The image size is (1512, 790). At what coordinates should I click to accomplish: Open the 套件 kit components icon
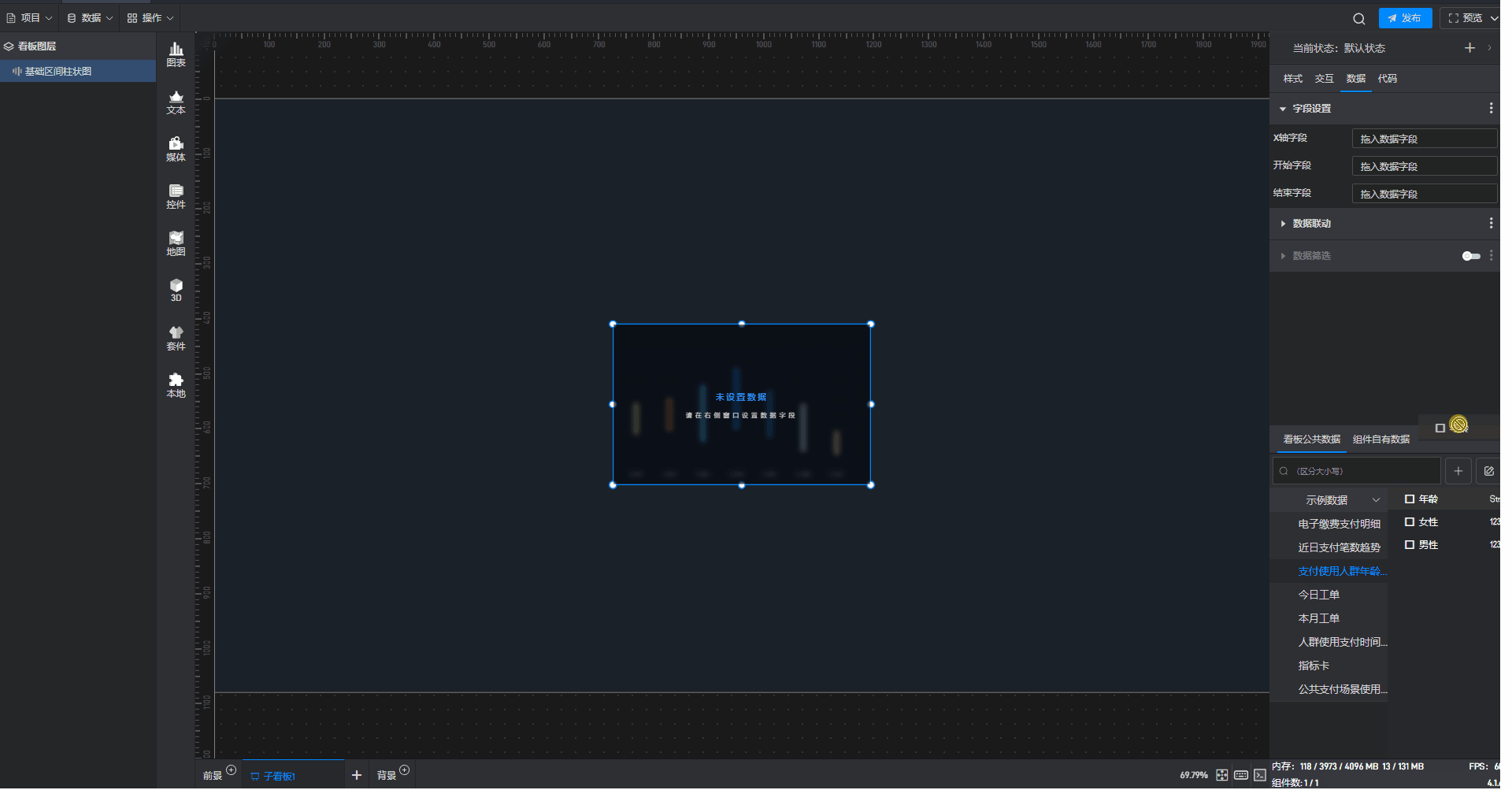pyautogui.click(x=176, y=338)
